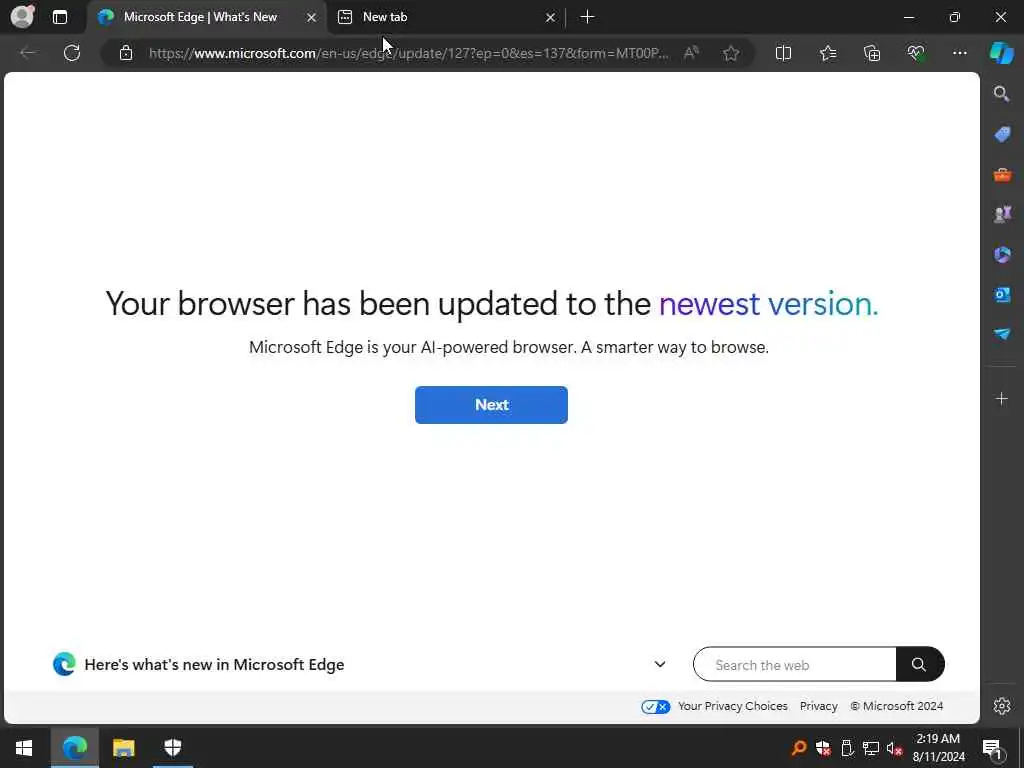Screen dimensions: 1024x768
Task: Click the Search the web field
Action: [795, 665]
